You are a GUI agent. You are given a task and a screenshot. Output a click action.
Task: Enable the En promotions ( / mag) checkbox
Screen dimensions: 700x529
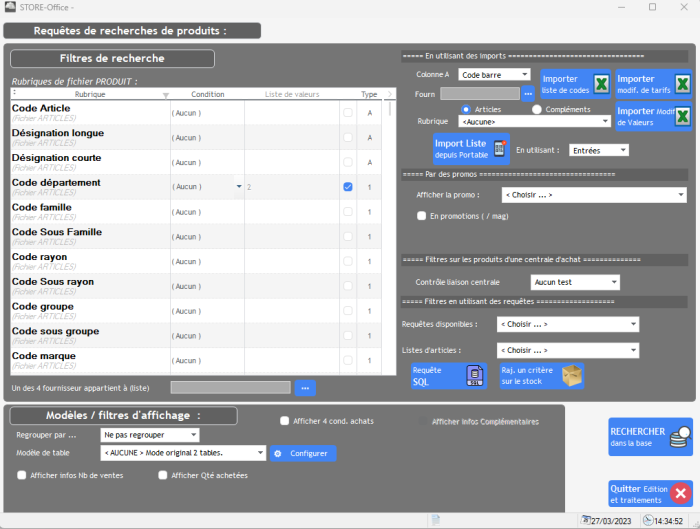[421, 215]
